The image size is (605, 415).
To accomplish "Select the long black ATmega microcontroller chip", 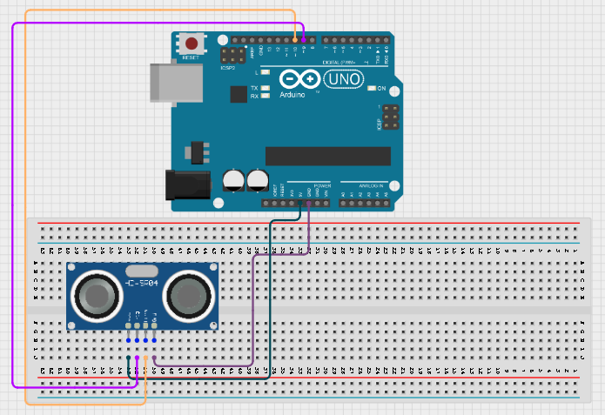I will (328, 156).
